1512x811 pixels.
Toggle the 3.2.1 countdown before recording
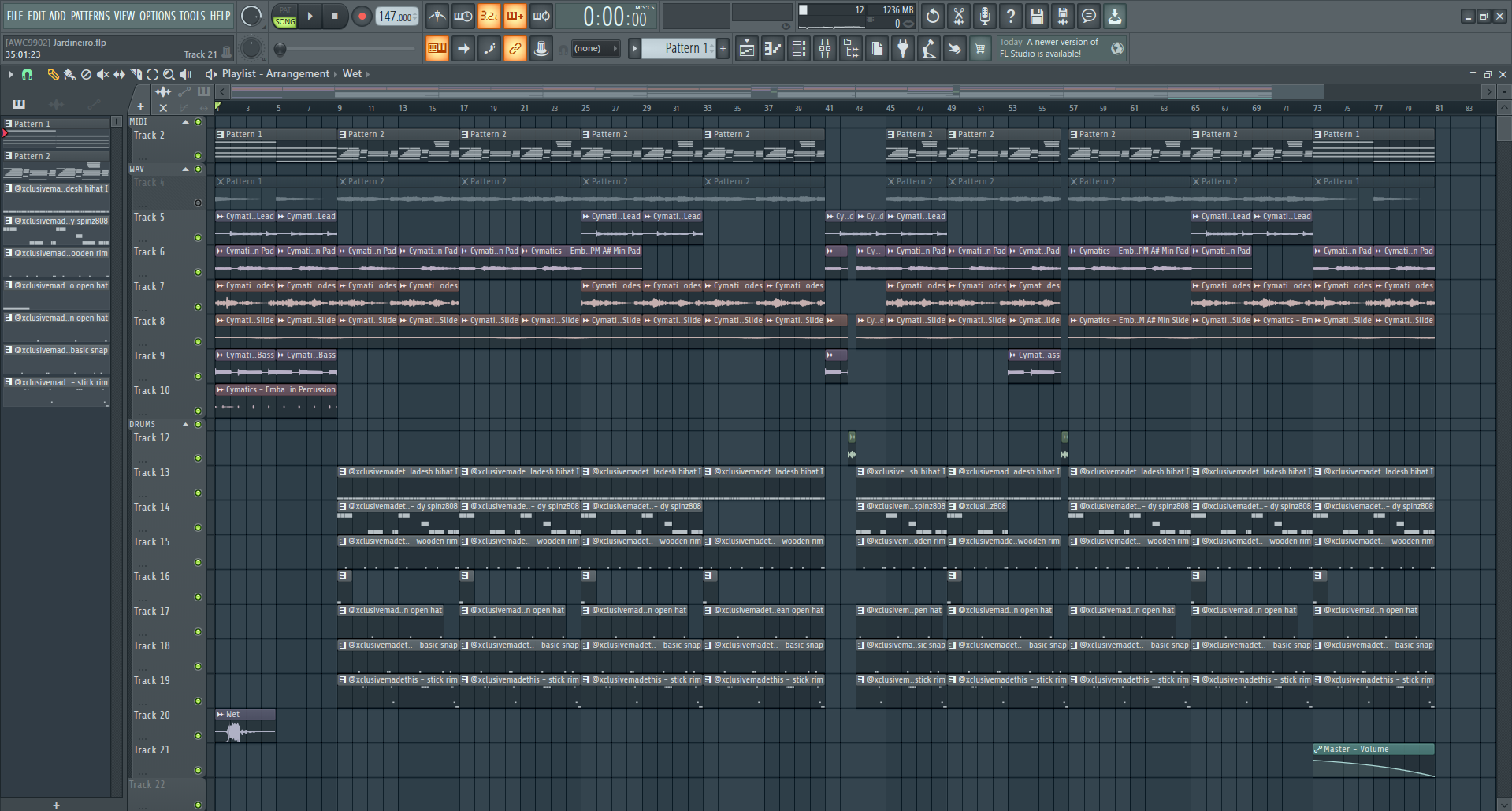489,16
